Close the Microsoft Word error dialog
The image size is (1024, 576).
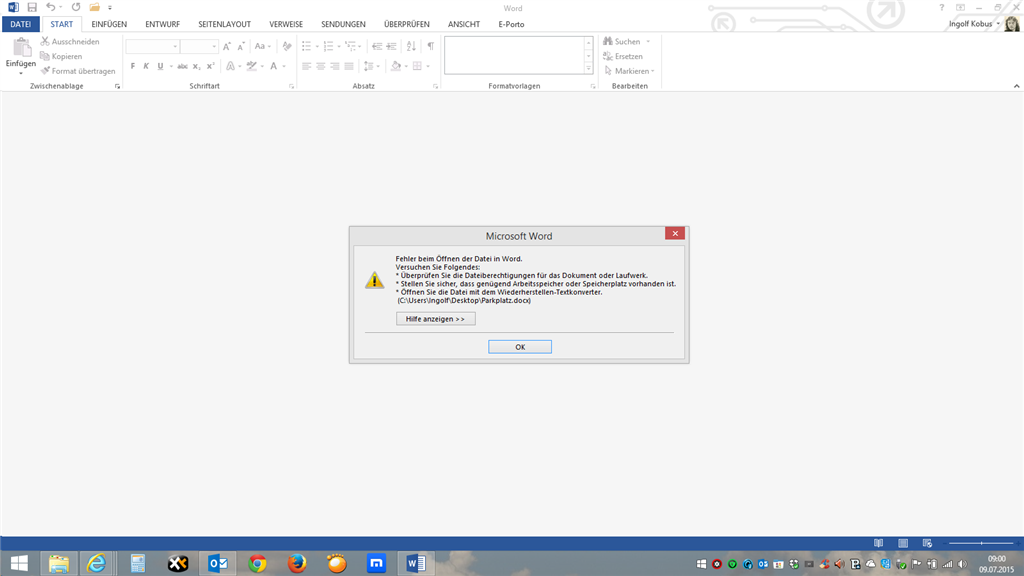(x=675, y=233)
